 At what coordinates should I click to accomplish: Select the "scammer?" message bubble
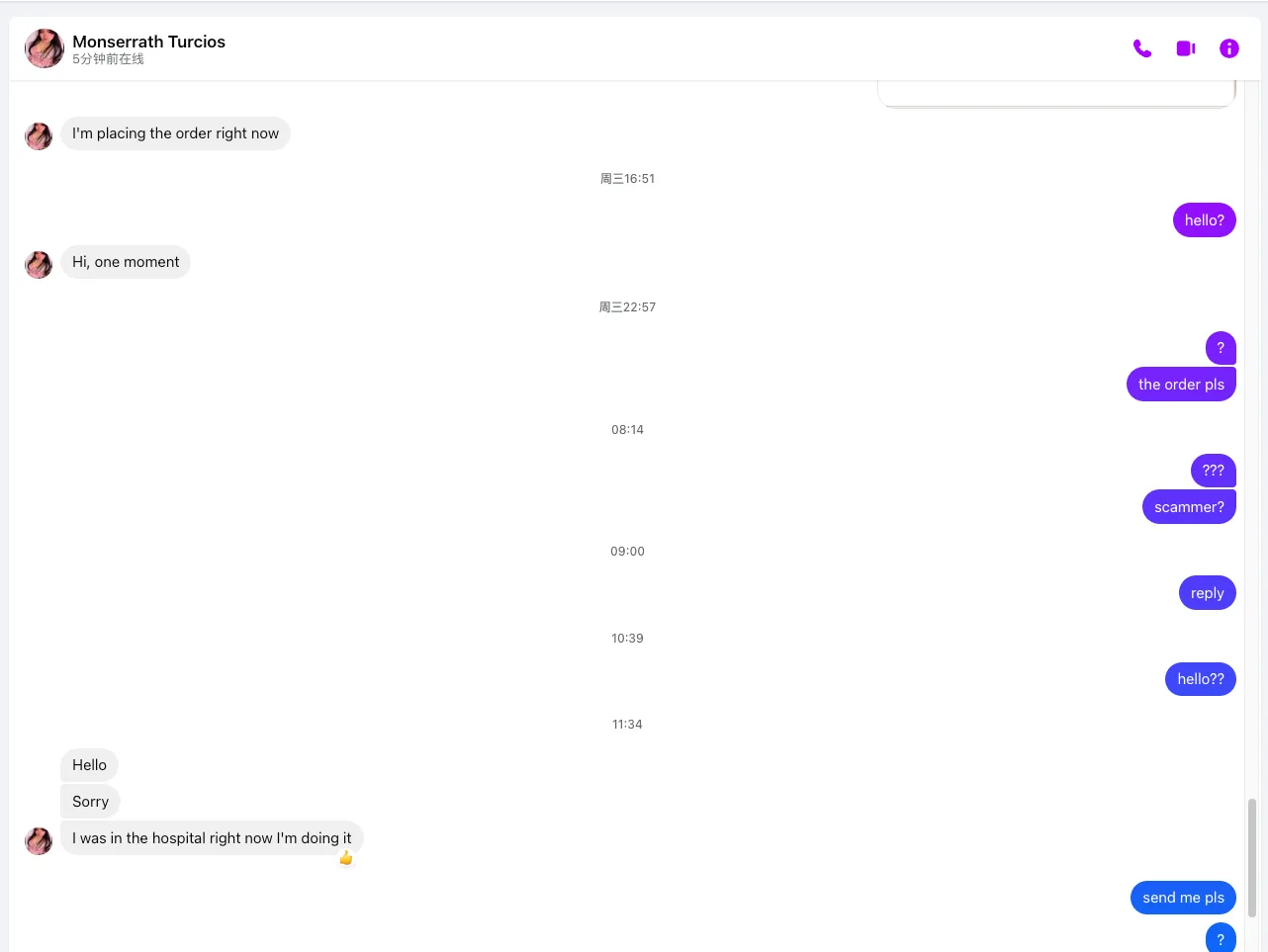pos(1189,507)
